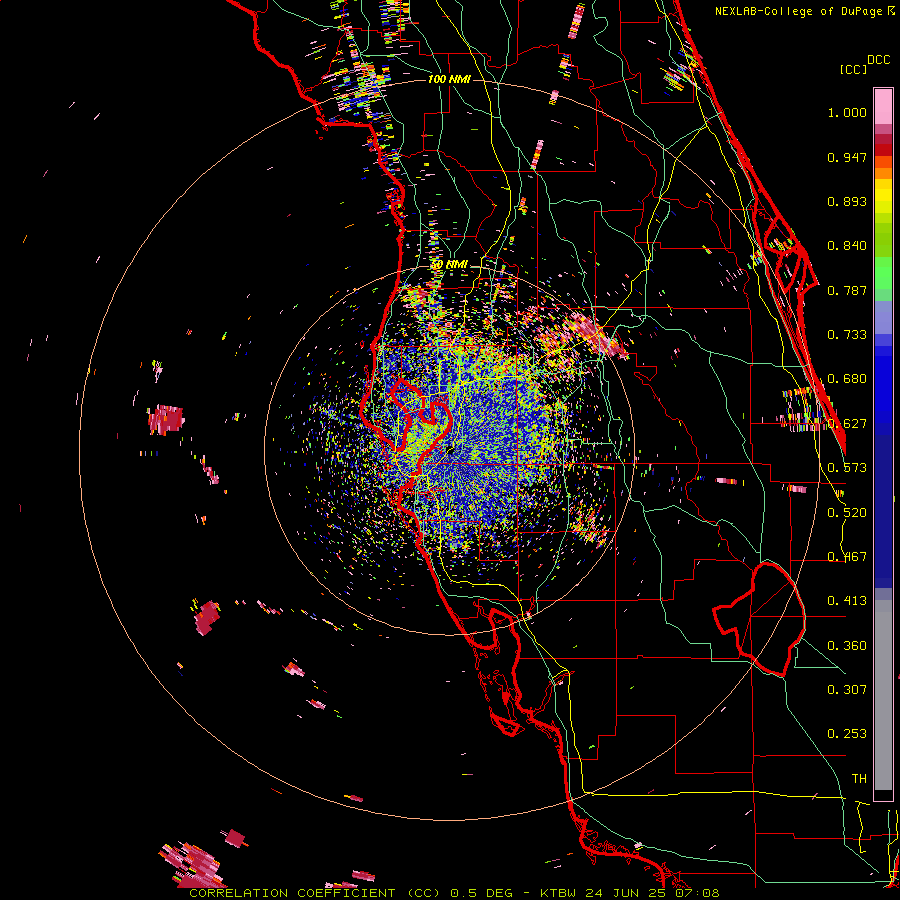Click the 0.947 scale value
Screen dimensions: 900x900
[847, 157]
